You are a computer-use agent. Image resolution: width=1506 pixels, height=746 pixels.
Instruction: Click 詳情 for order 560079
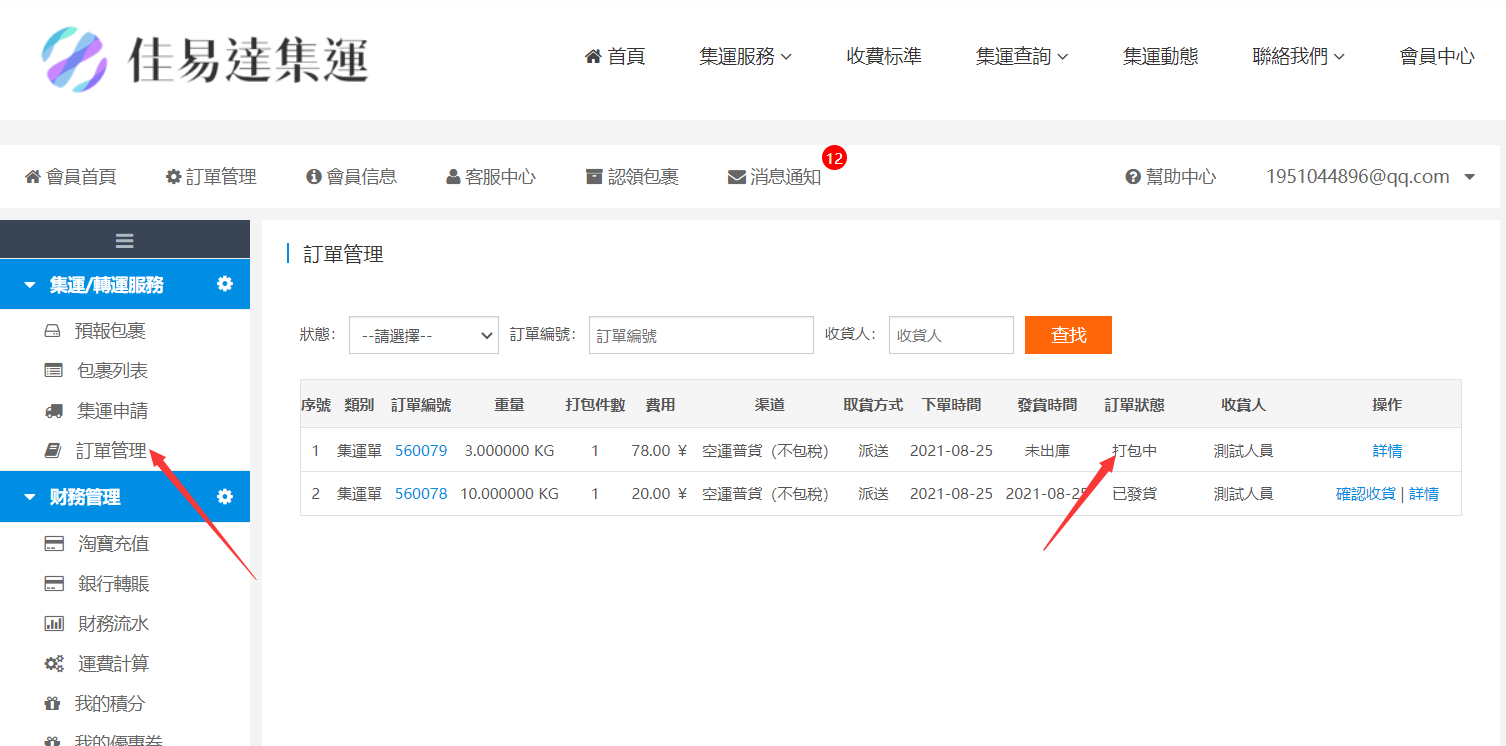(1387, 450)
